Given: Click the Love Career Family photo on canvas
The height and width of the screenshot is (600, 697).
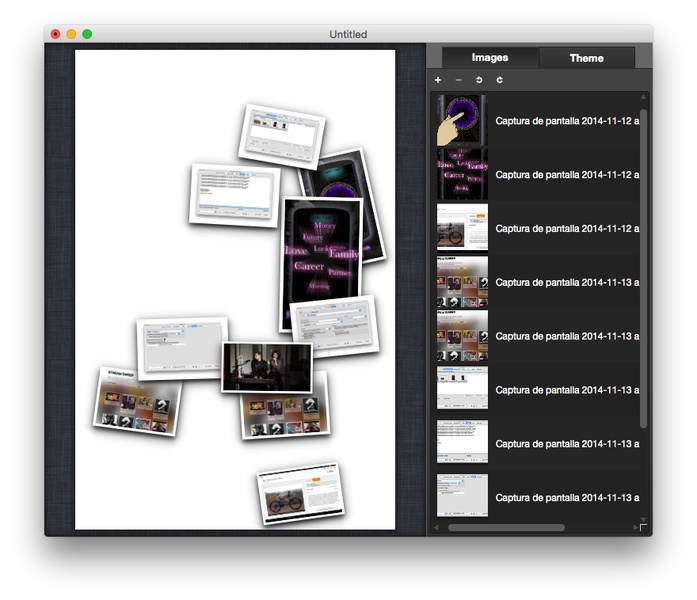Looking at the screenshot, I should [318, 262].
